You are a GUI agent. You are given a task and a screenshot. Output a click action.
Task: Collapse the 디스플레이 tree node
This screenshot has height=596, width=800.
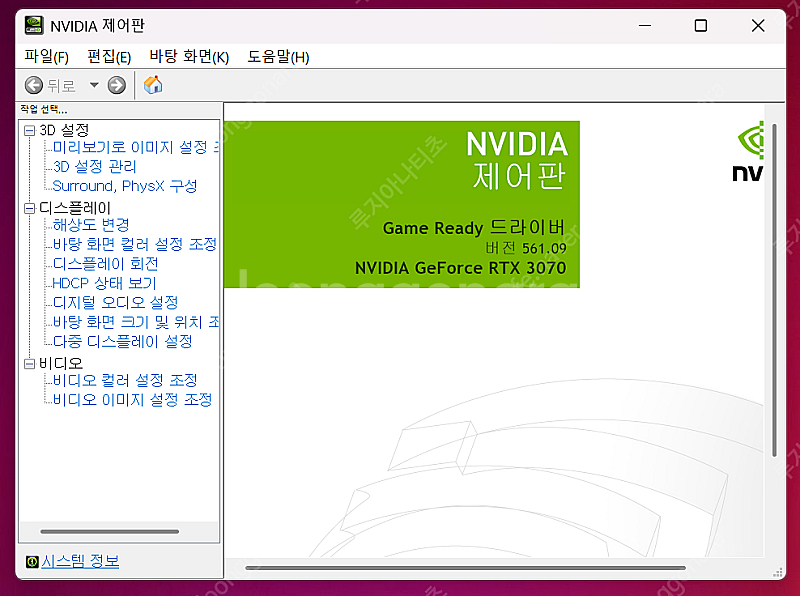coord(30,208)
